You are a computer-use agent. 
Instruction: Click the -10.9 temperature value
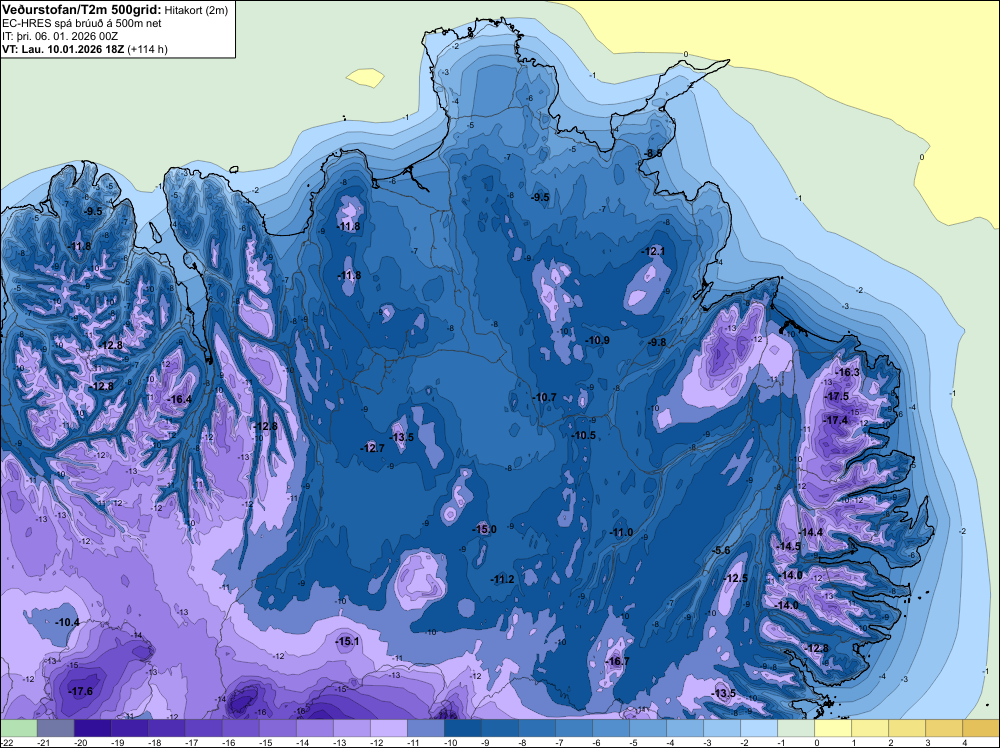[x=598, y=341]
